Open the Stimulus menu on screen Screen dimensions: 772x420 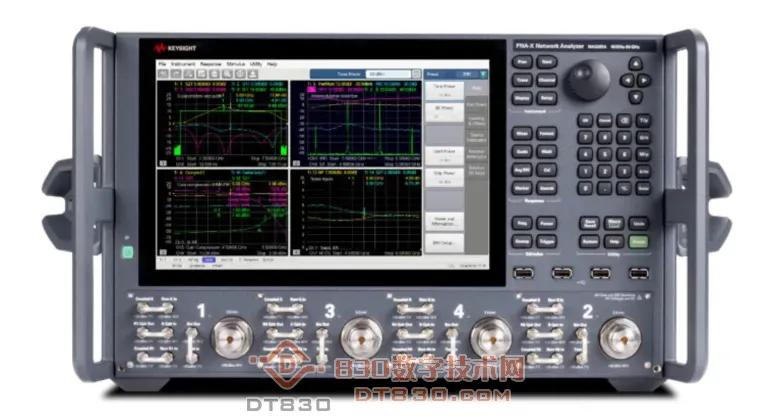tap(236, 63)
